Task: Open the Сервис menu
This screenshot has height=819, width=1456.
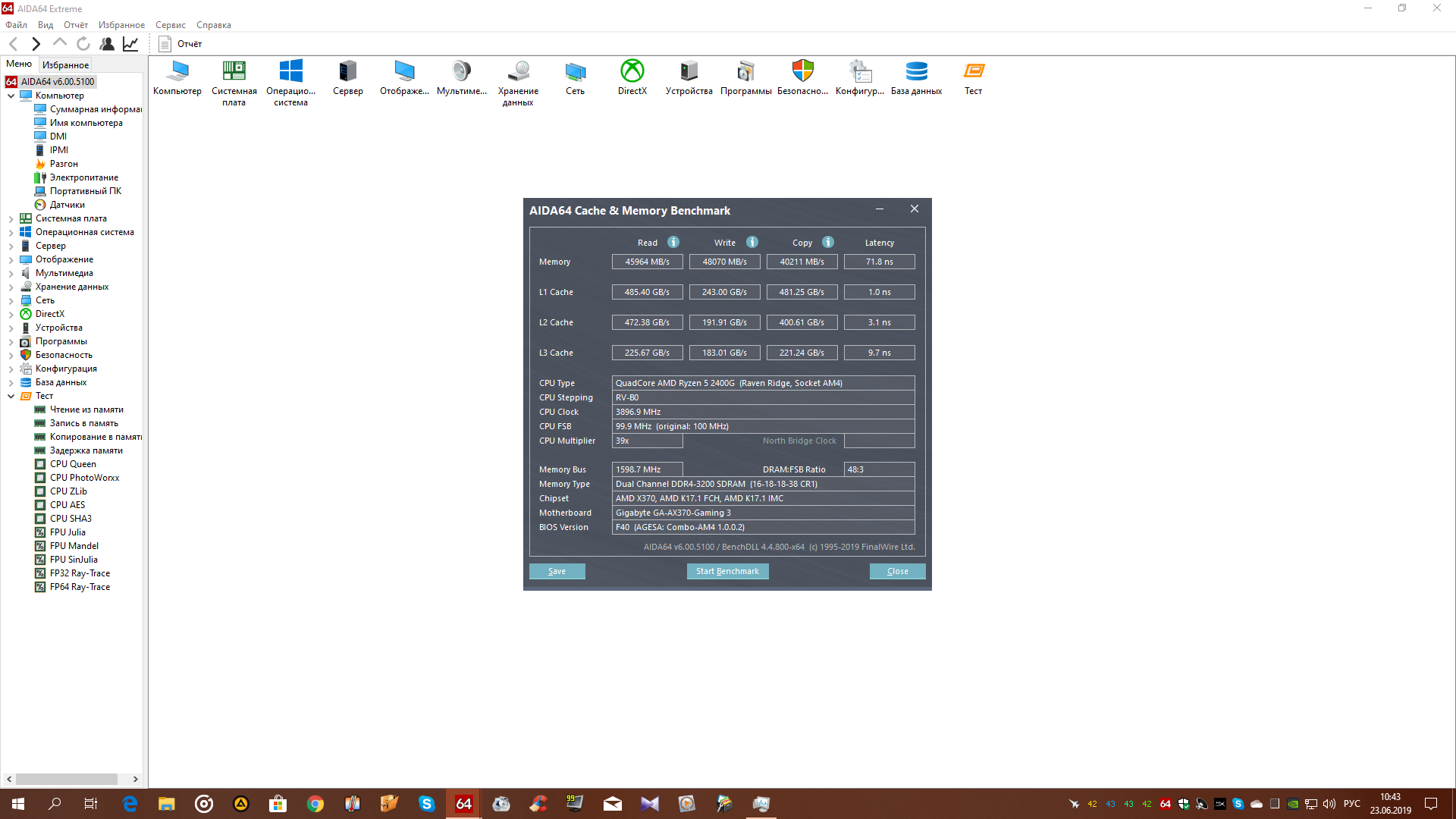Action: click(x=171, y=25)
